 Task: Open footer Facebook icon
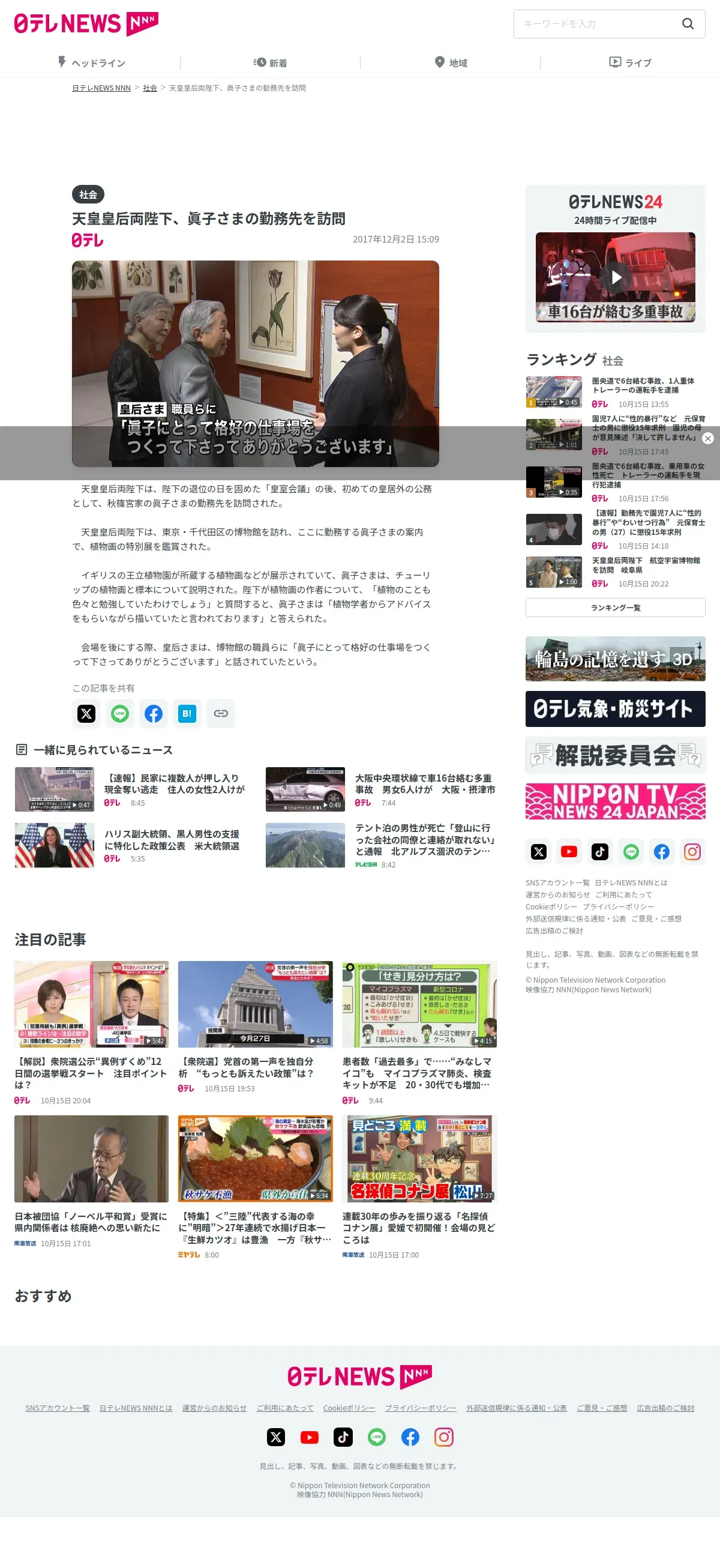410,1437
